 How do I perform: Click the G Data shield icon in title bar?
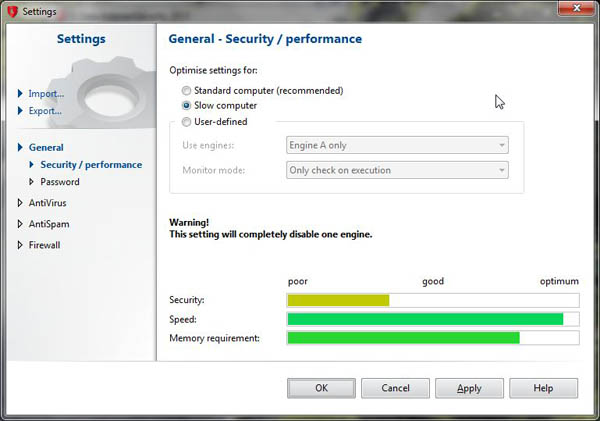pyautogui.click(x=12, y=11)
